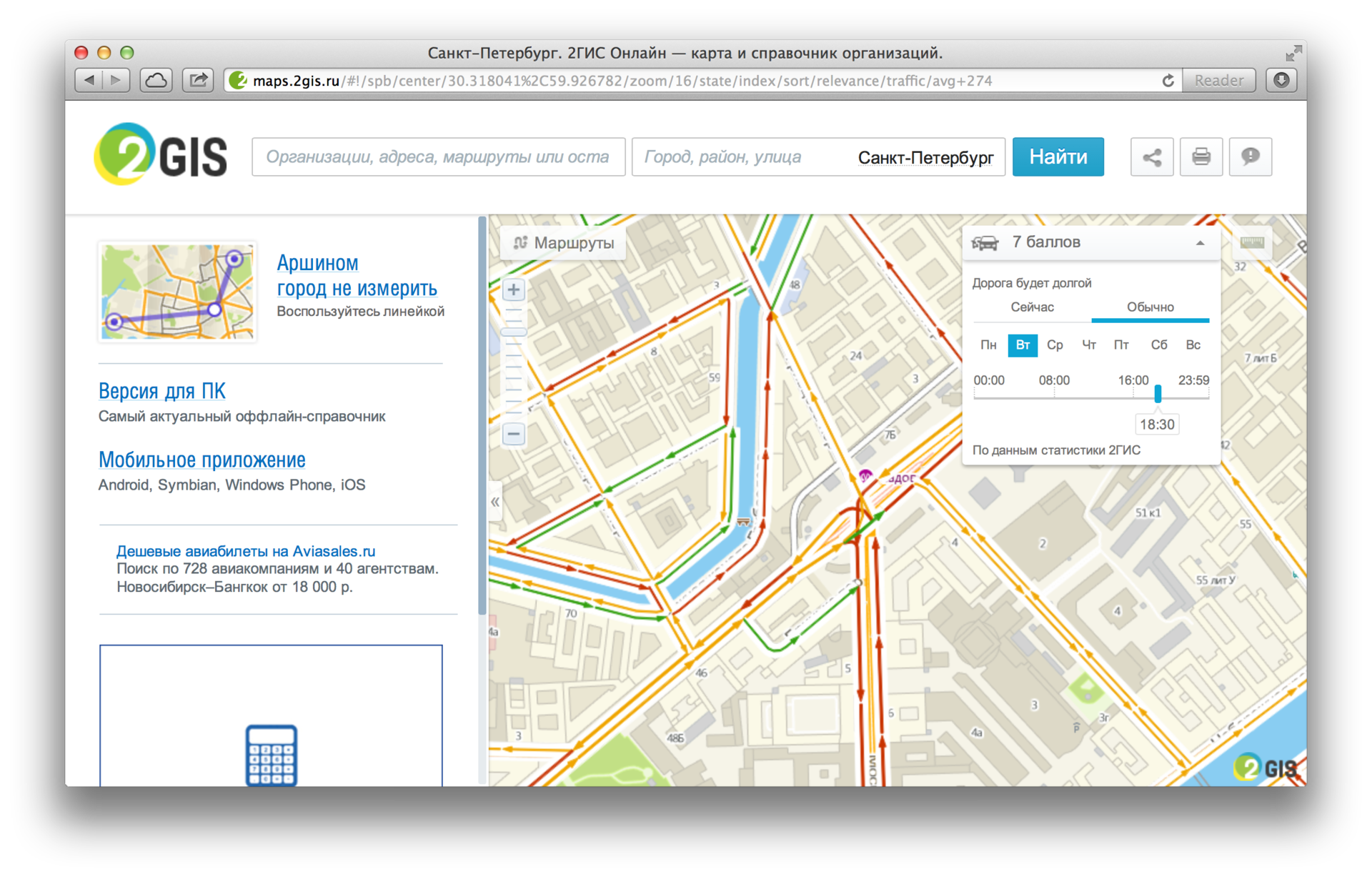The height and width of the screenshot is (877, 1372).
Task: Click the Найти search button
Action: tap(1058, 157)
